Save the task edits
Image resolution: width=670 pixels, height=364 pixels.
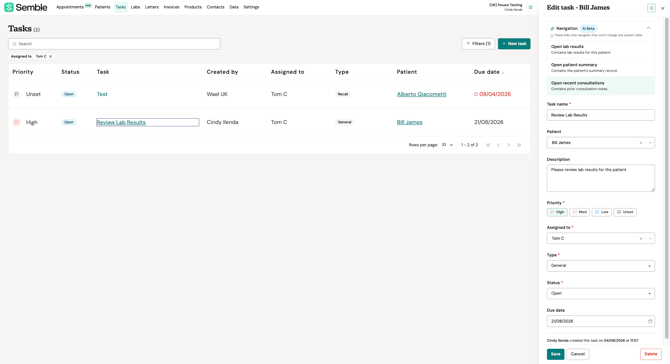click(x=555, y=354)
